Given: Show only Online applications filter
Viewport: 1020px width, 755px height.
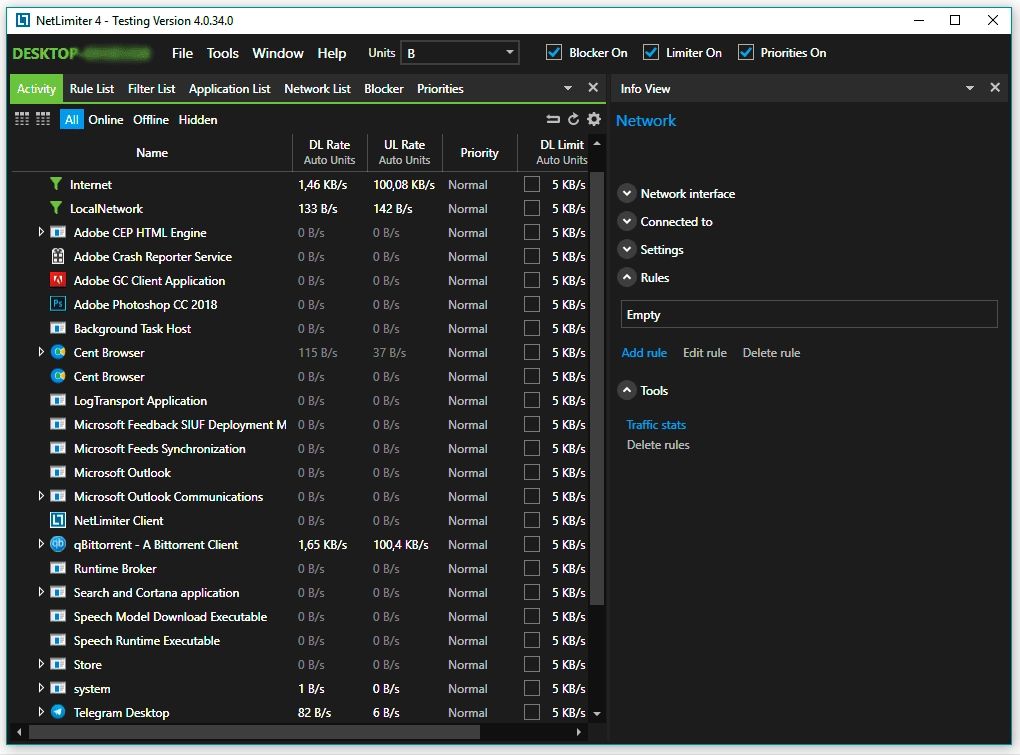Looking at the screenshot, I should (x=106, y=120).
